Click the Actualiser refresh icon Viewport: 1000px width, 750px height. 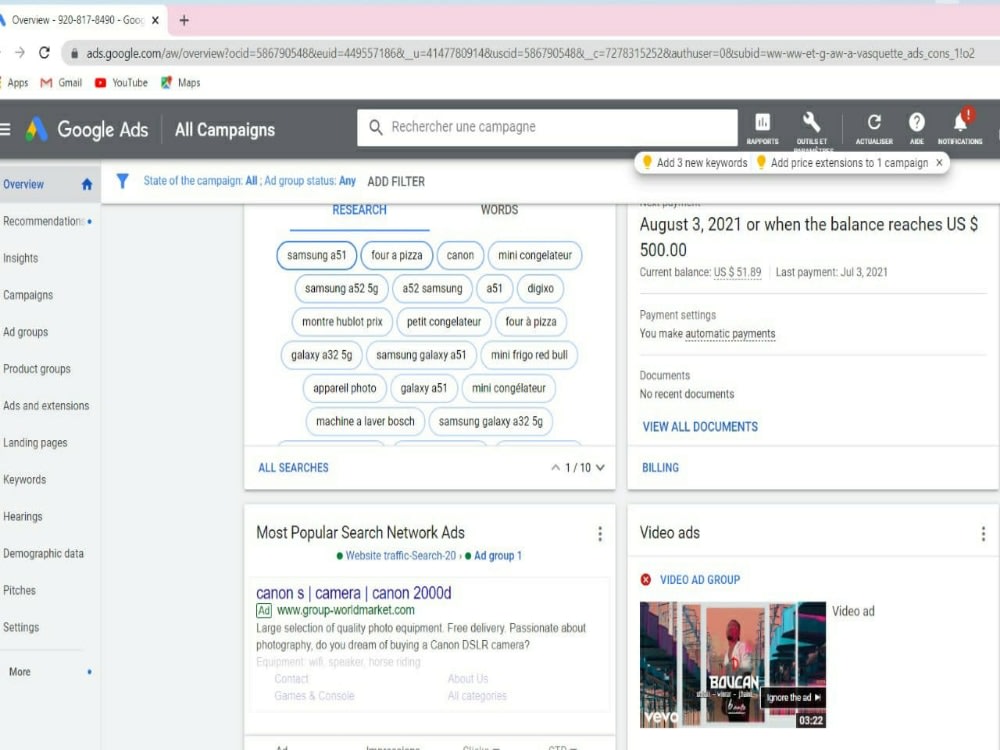click(874, 128)
